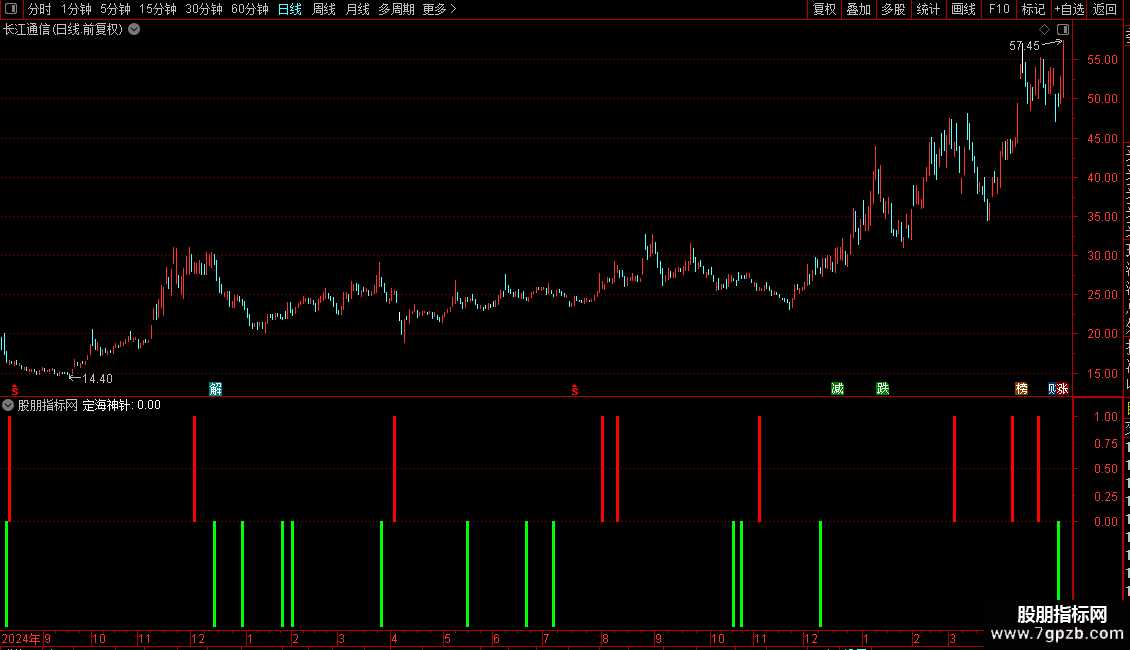Screen dimensions: 1130x650
Task: Click the 返回 back button
Action: click(x=1104, y=9)
